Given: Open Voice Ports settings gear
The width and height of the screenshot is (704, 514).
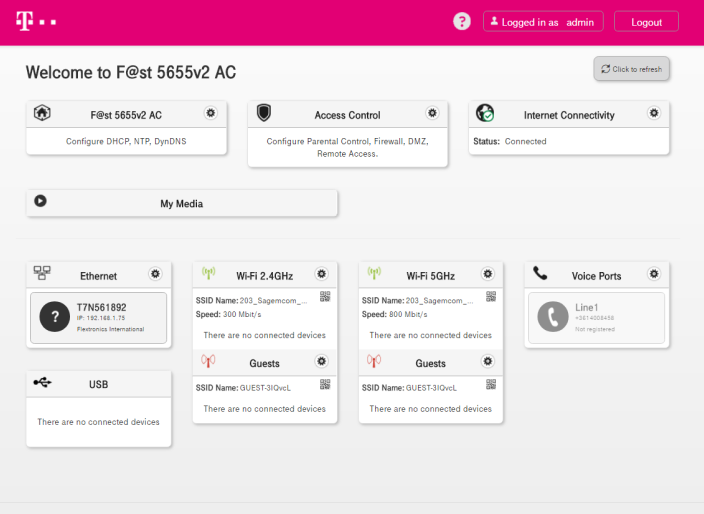Looking at the screenshot, I should pos(654,274).
